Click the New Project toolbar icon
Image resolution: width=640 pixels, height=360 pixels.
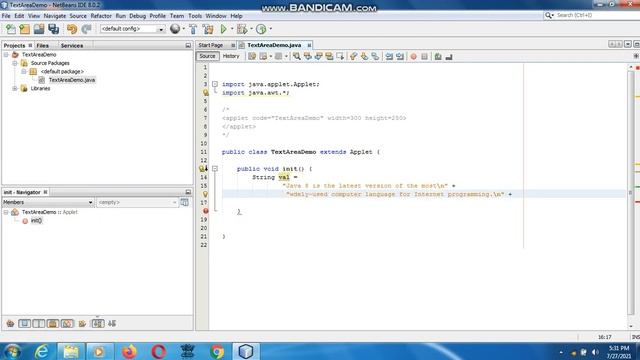[25, 29]
